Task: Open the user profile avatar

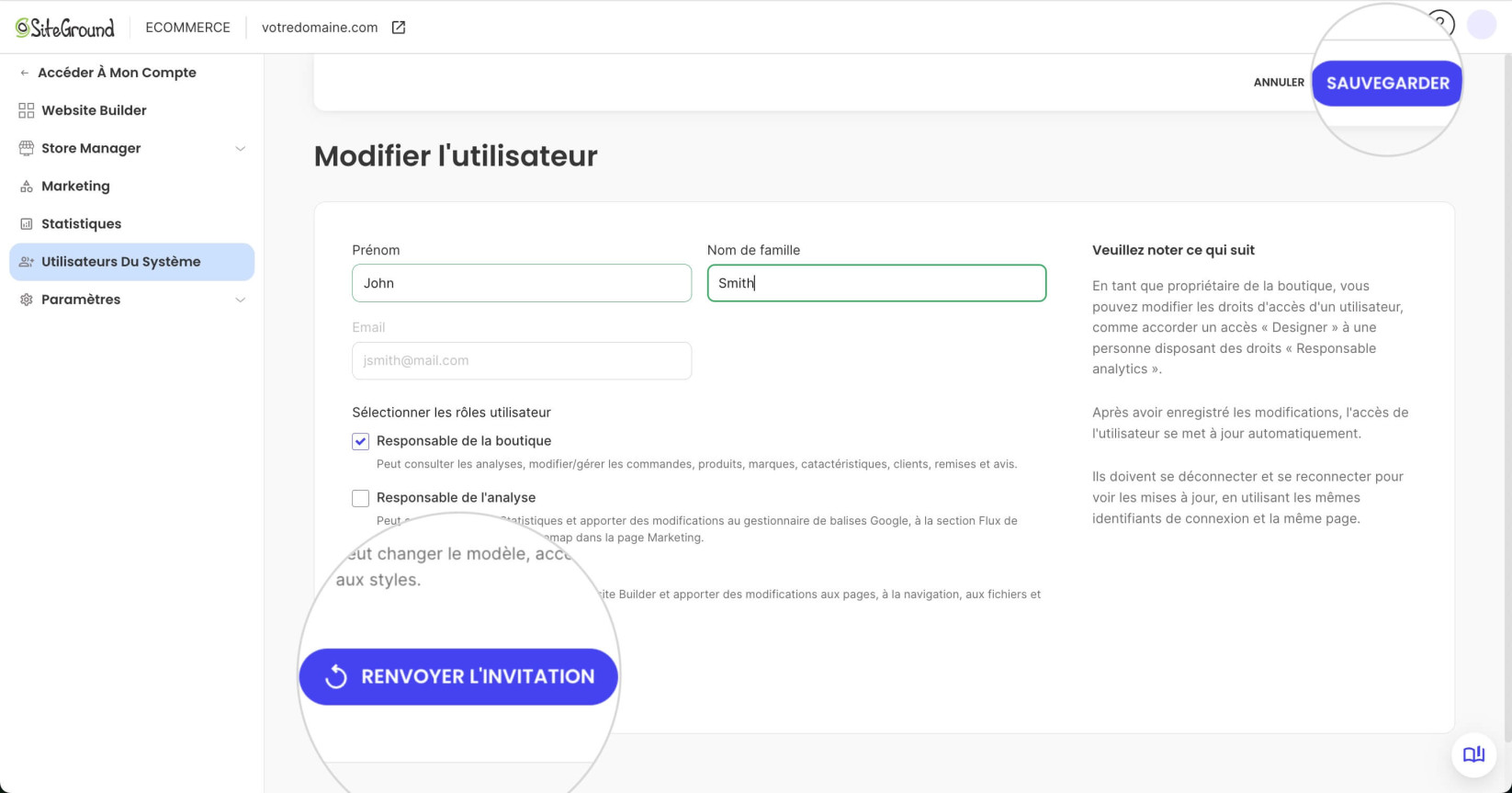Action: pyautogui.click(x=1482, y=25)
